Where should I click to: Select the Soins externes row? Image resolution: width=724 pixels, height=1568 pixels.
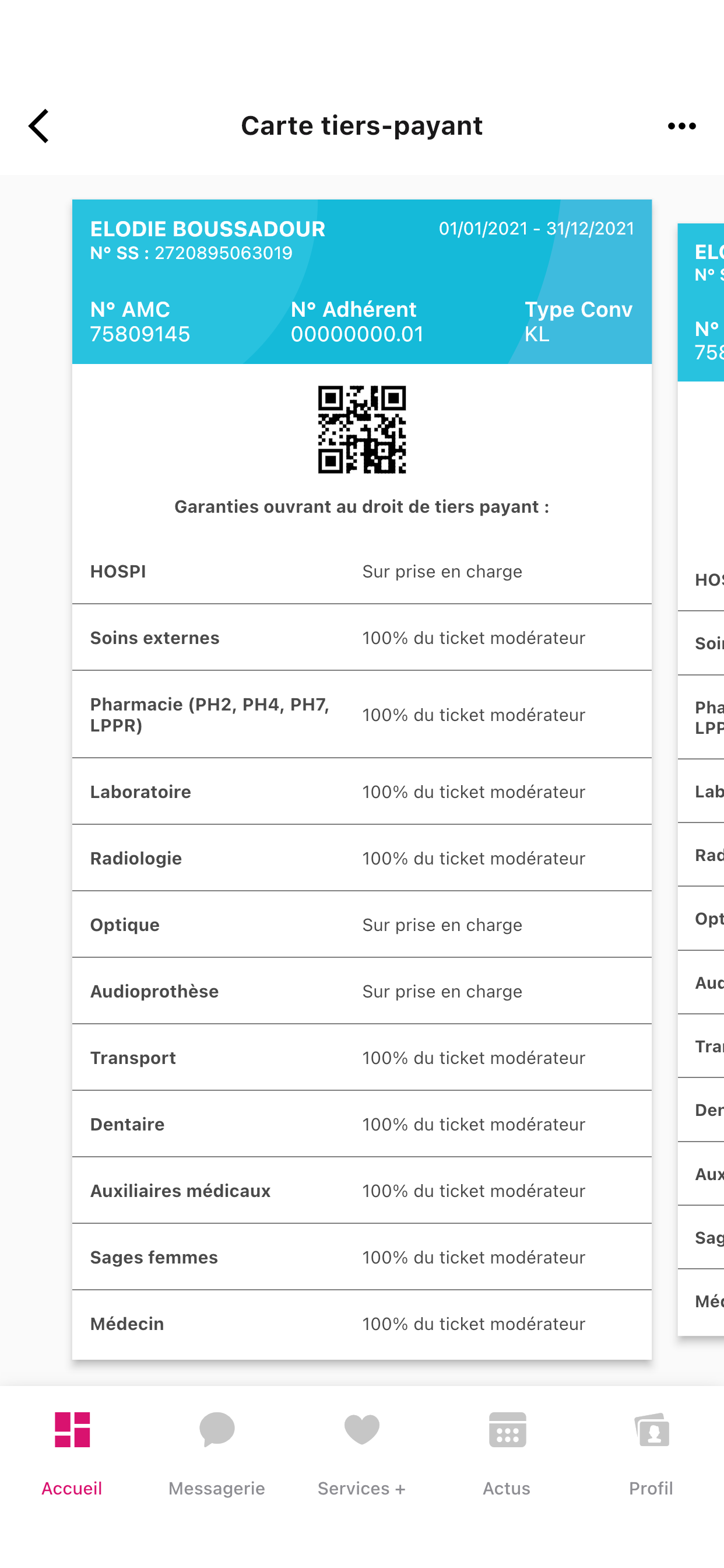click(x=362, y=638)
